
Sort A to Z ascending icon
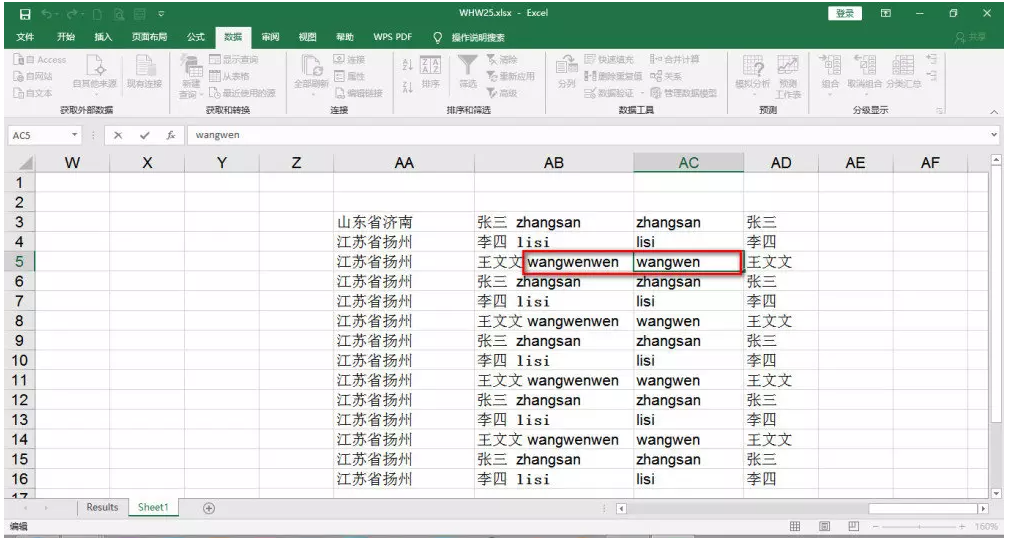click(x=407, y=65)
